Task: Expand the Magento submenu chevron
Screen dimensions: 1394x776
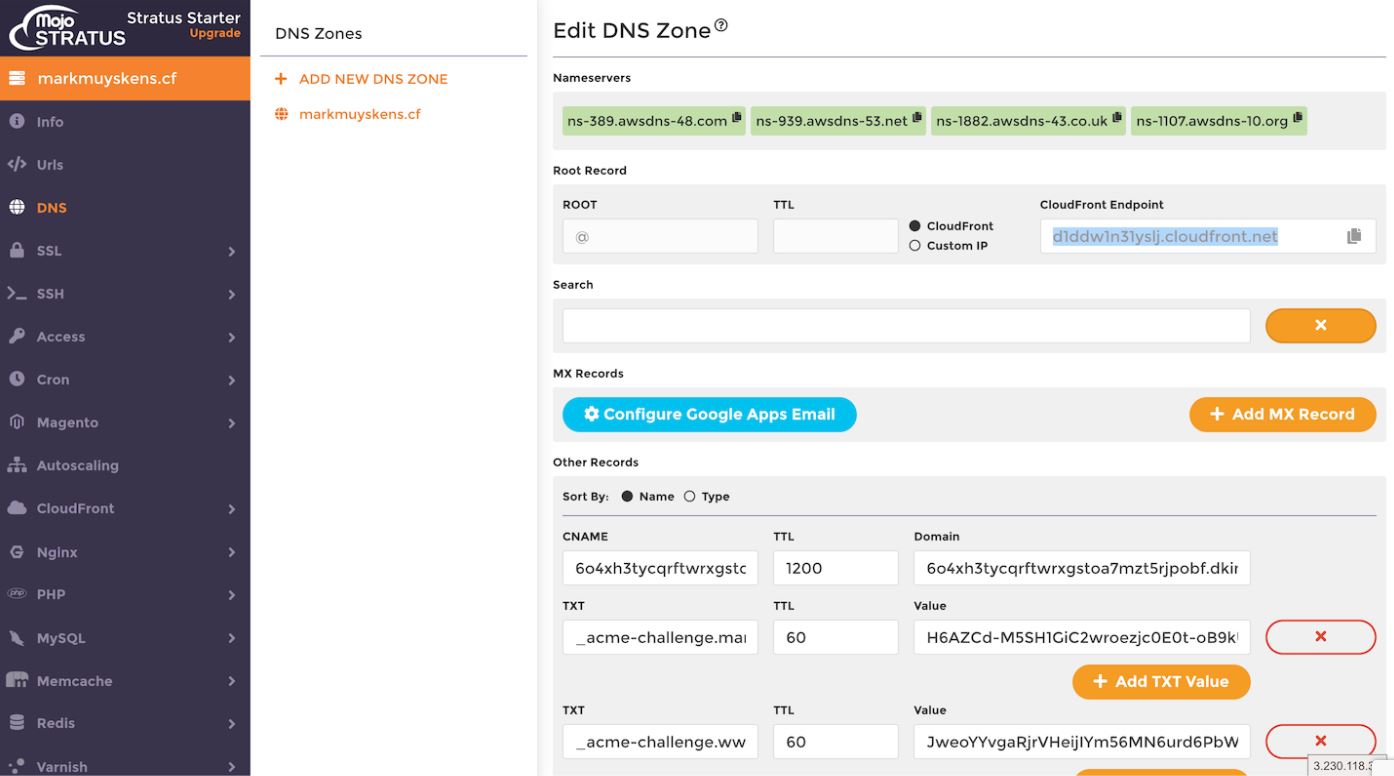Action: pos(232,423)
